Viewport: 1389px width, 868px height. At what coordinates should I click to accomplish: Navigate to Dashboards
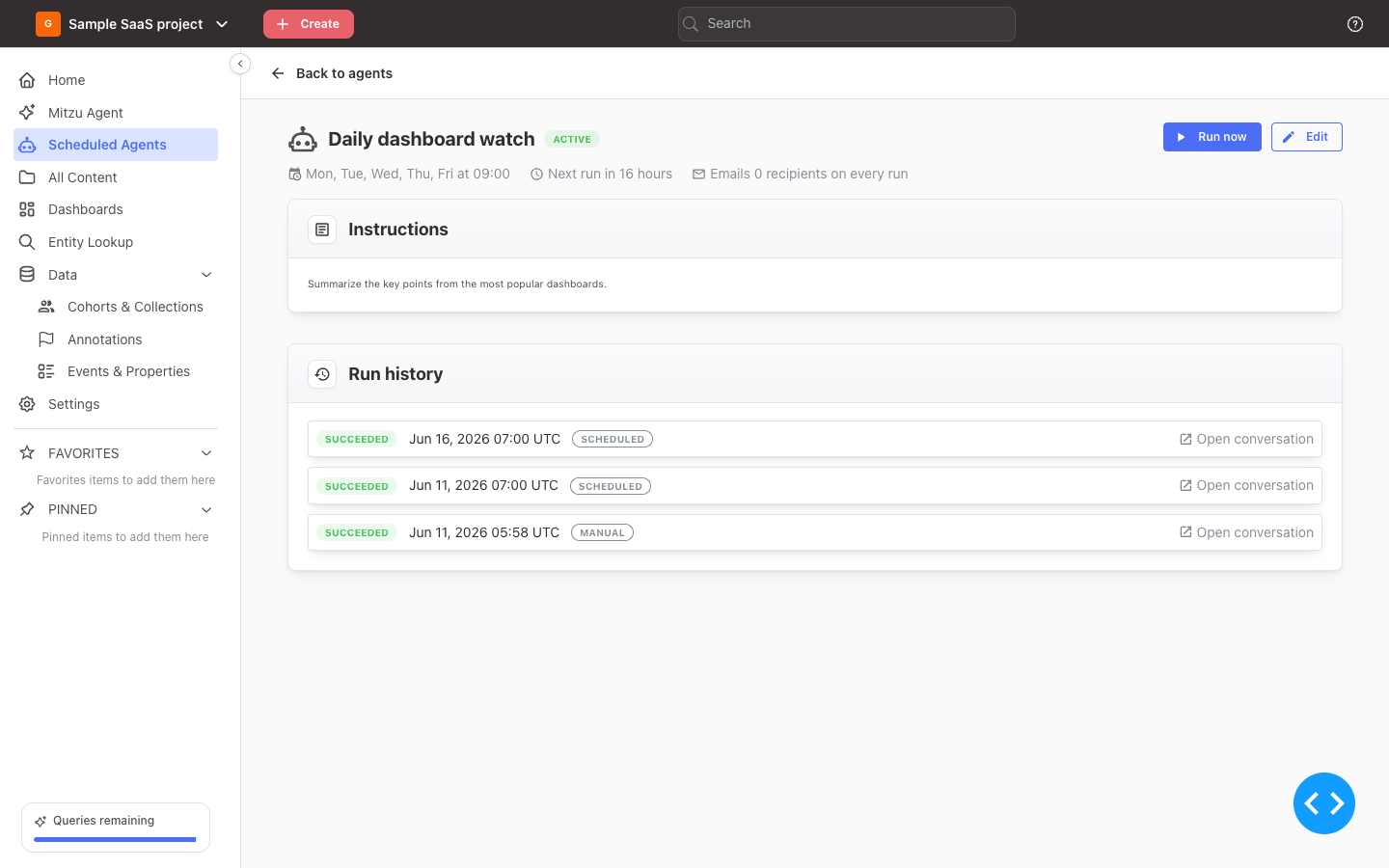pos(116,209)
